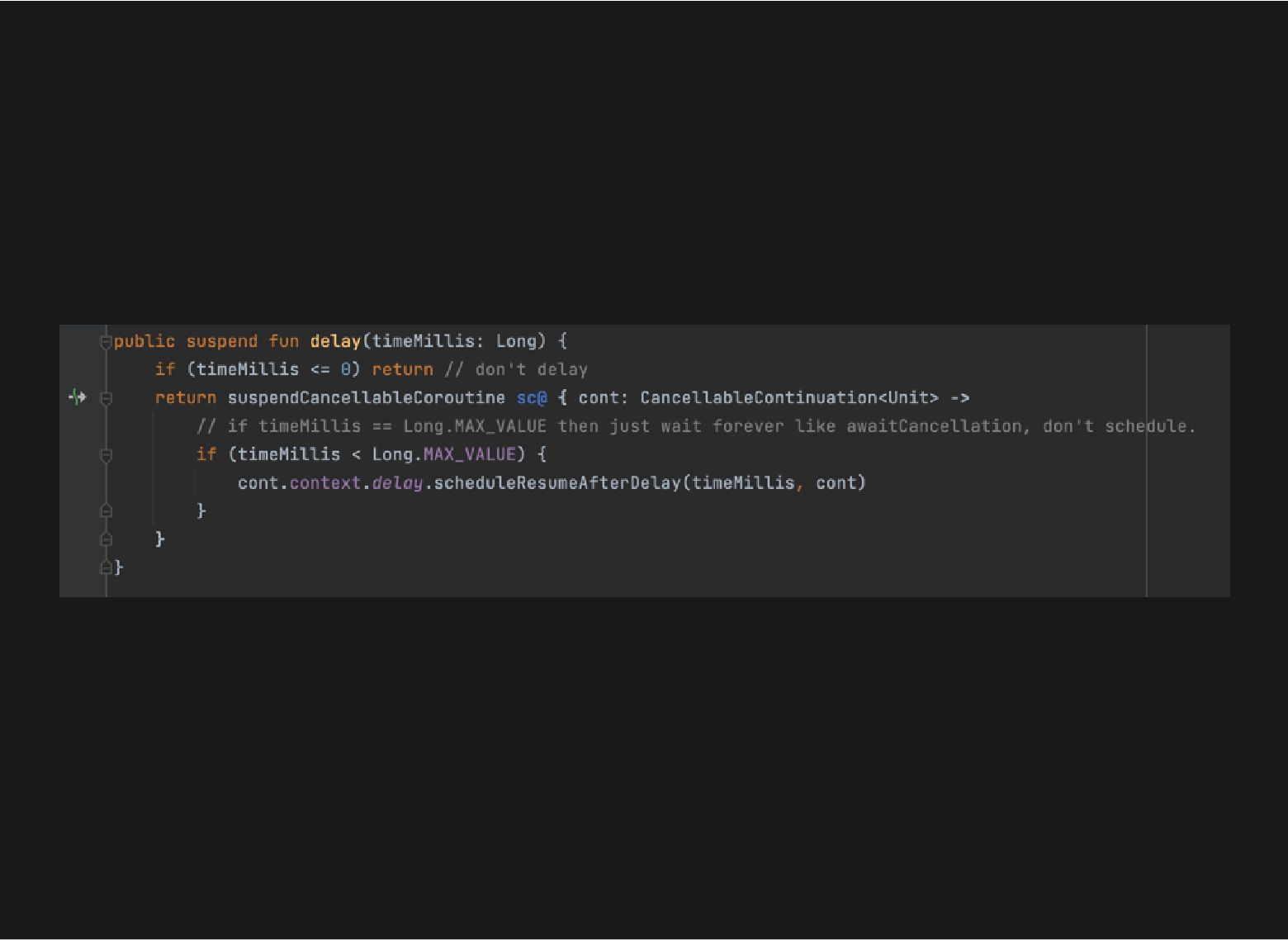
Task: Click the purple 'context' property
Action: (325, 482)
